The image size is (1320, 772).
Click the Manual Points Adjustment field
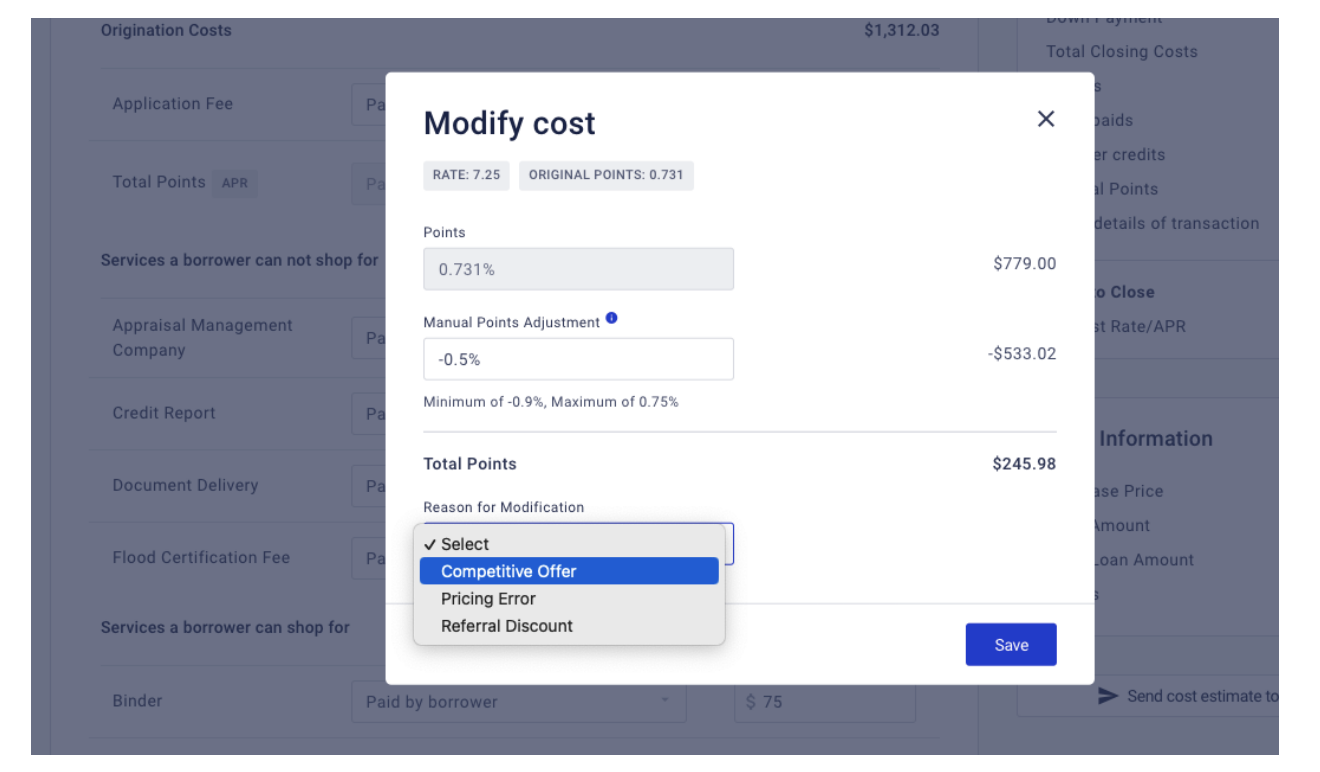pos(578,359)
